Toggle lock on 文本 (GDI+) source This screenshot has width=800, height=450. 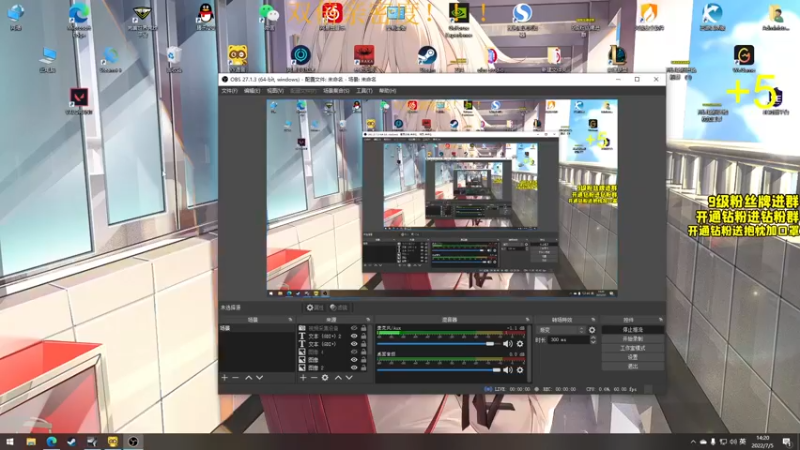[x=363, y=344]
